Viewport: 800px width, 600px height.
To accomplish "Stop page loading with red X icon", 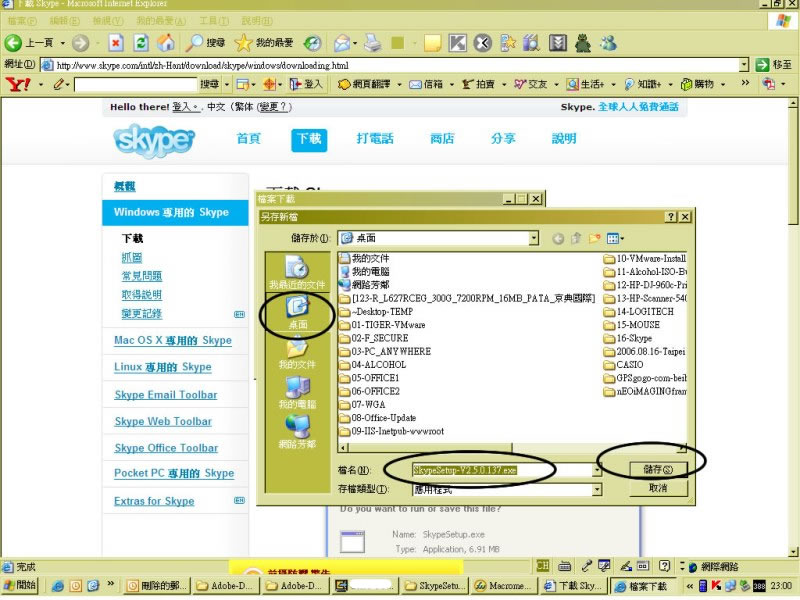I will pos(116,43).
